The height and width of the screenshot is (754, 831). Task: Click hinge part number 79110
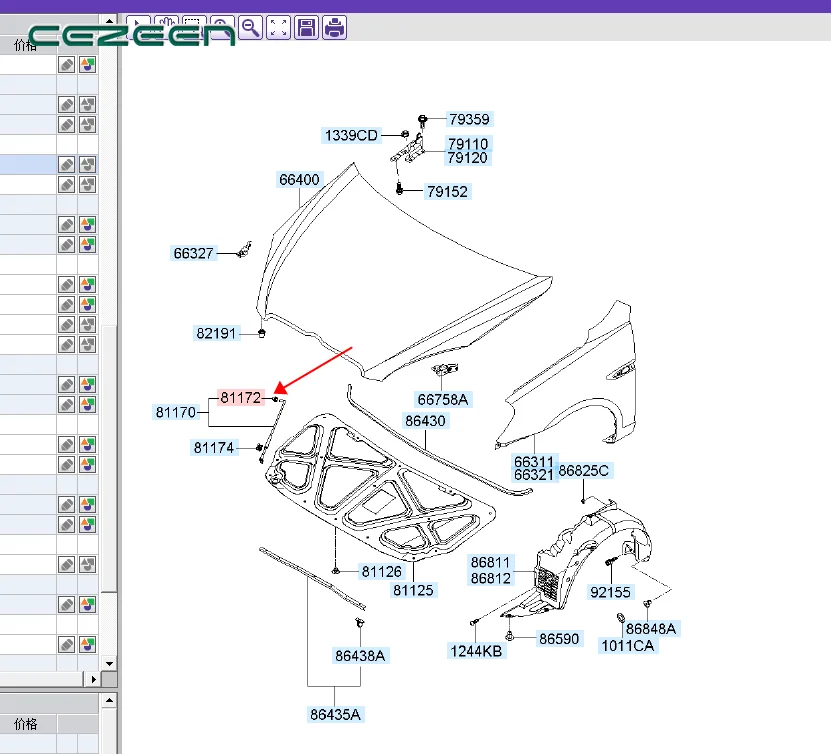coord(468,144)
